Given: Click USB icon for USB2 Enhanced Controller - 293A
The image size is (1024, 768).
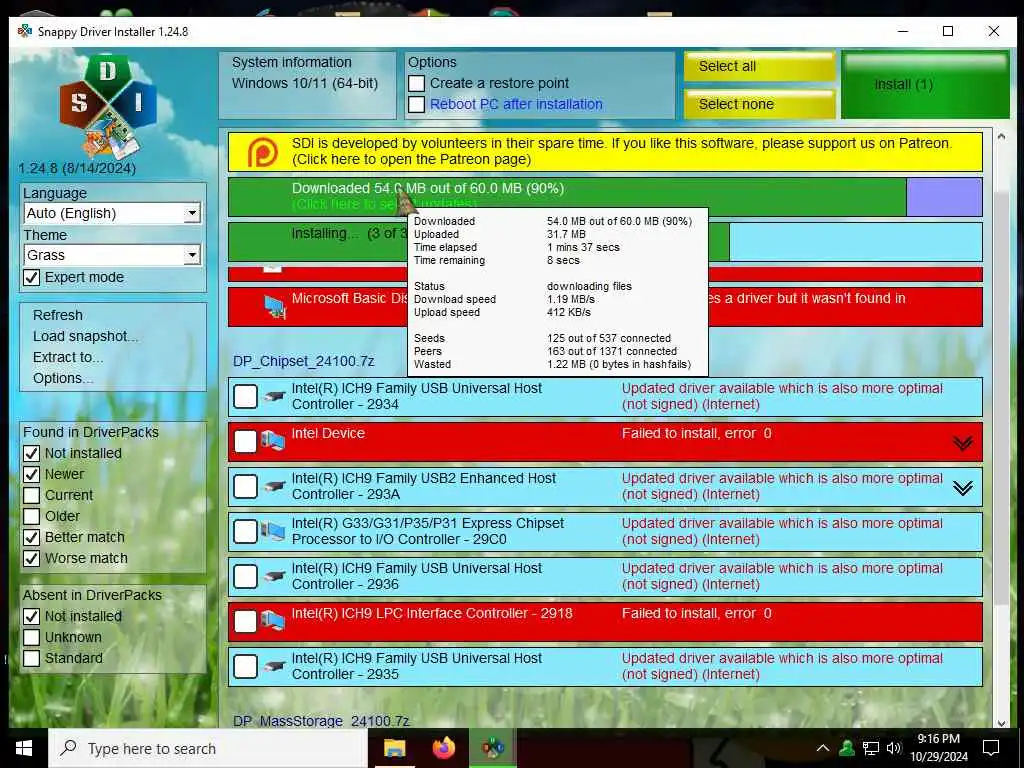Looking at the screenshot, I should pyautogui.click(x=275, y=487).
